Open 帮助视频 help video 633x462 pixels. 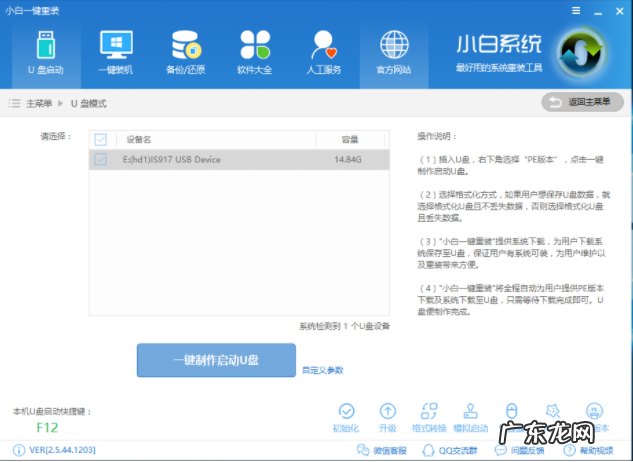point(588,450)
